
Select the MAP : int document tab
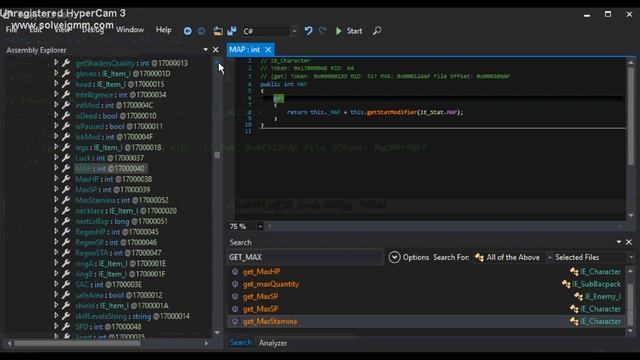(x=245, y=50)
